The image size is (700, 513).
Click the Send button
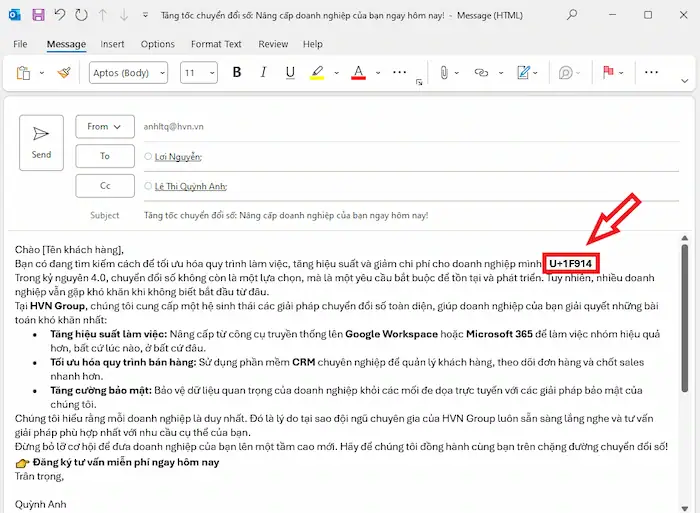click(x=41, y=142)
